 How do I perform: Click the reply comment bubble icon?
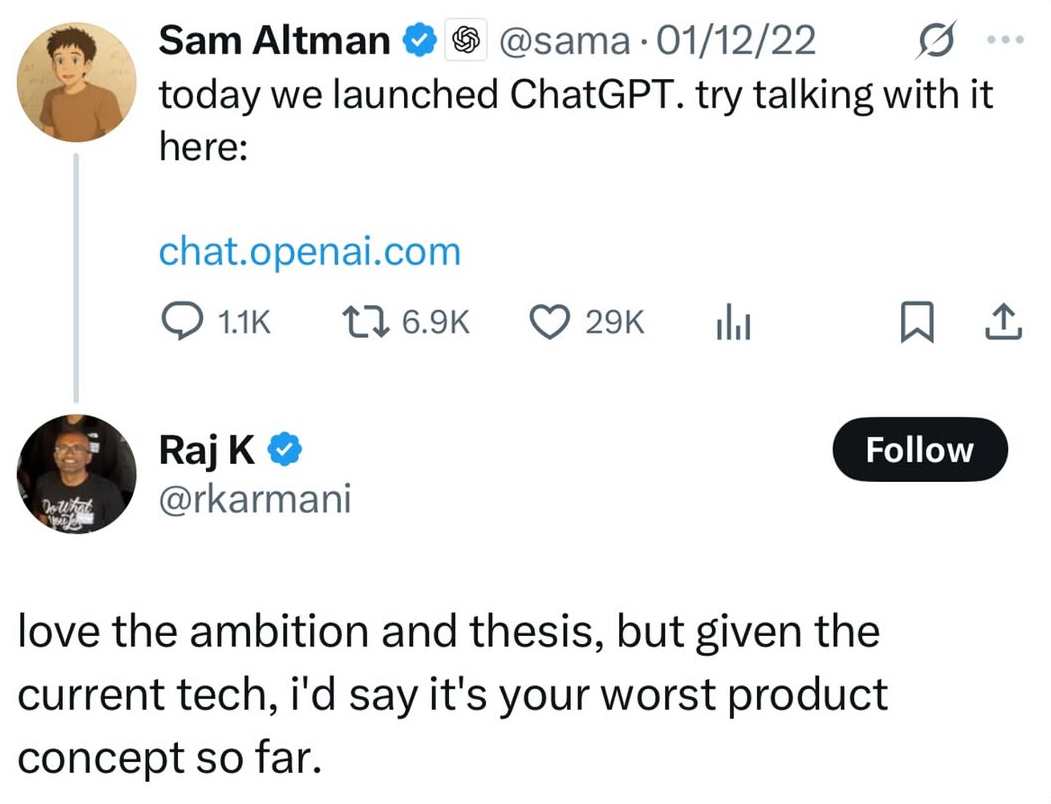(181, 322)
